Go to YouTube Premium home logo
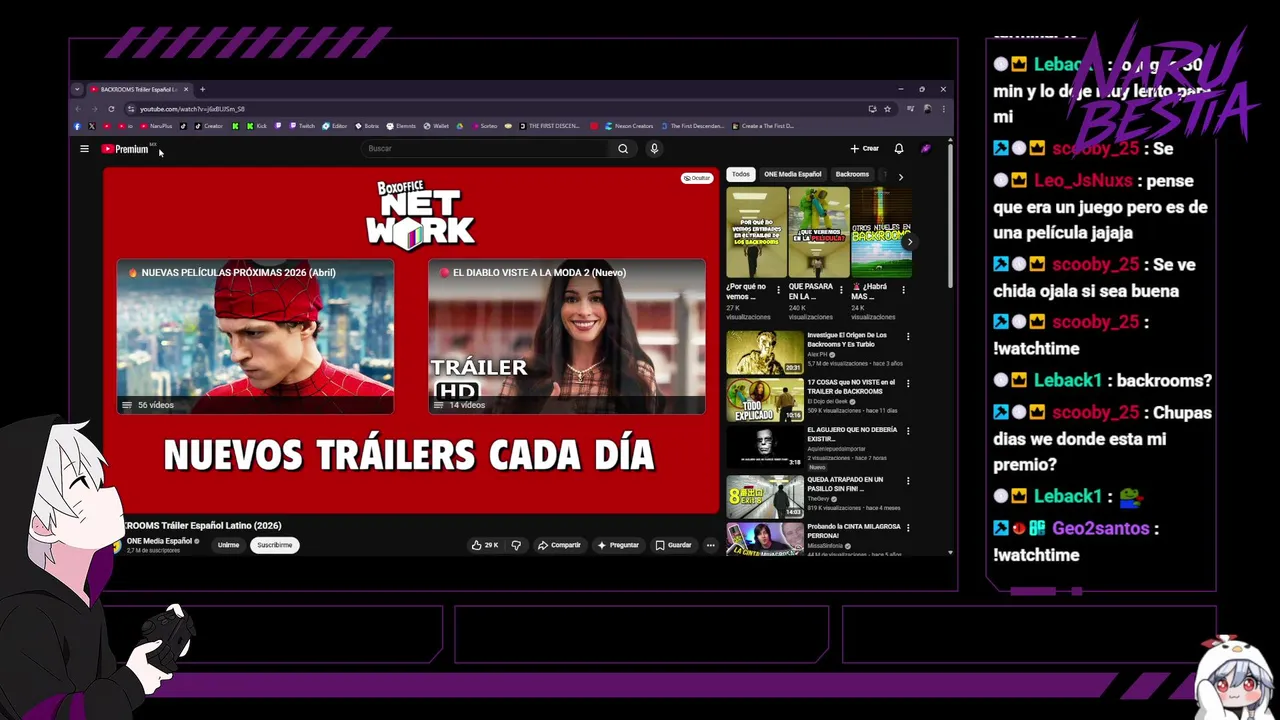 [x=125, y=149]
